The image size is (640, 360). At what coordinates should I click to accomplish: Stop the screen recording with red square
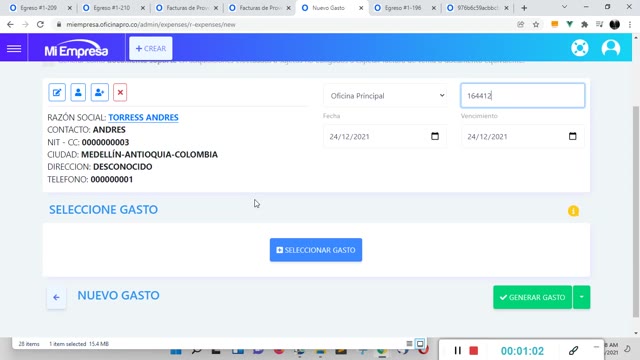tap(473, 351)
